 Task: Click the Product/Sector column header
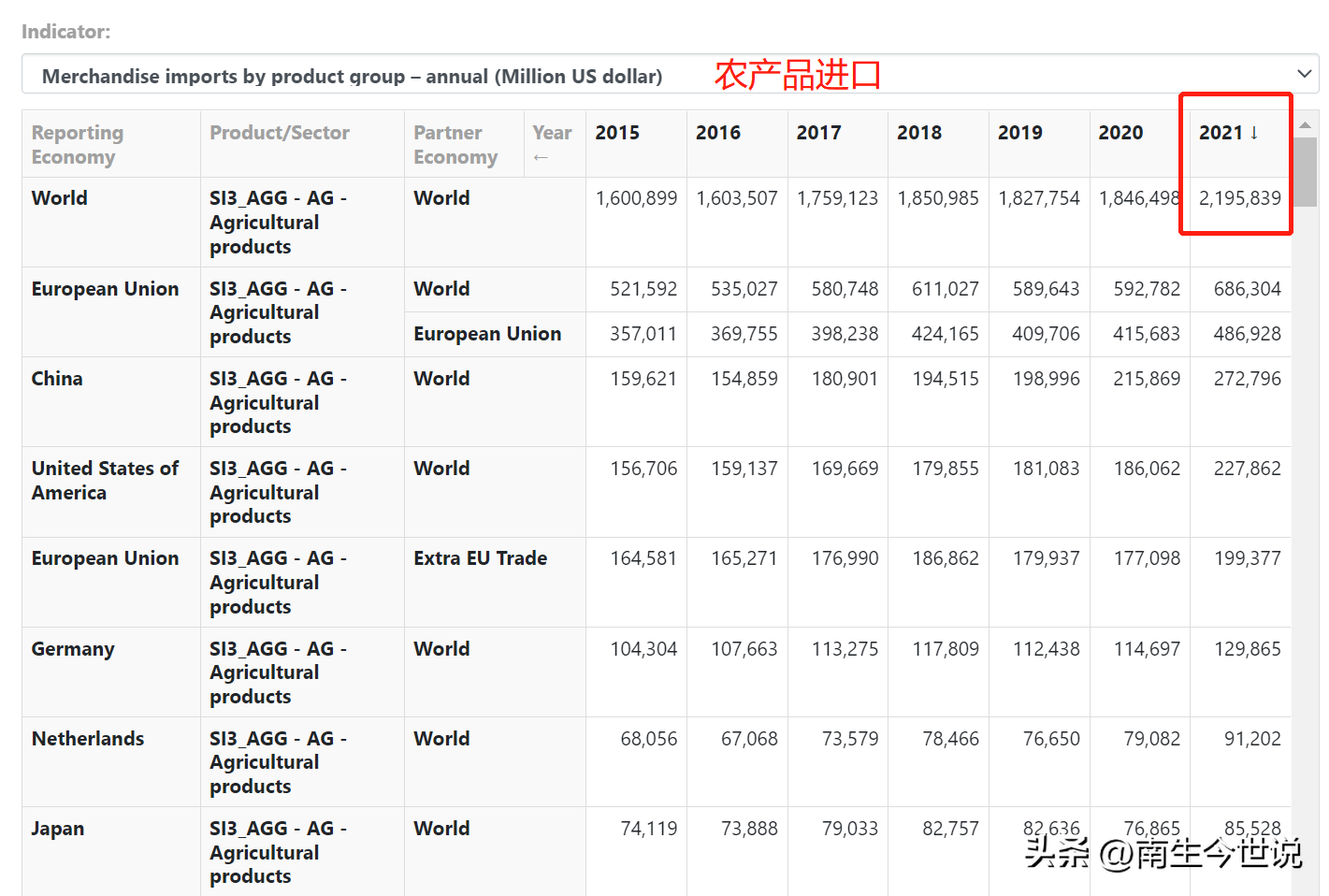280,133
